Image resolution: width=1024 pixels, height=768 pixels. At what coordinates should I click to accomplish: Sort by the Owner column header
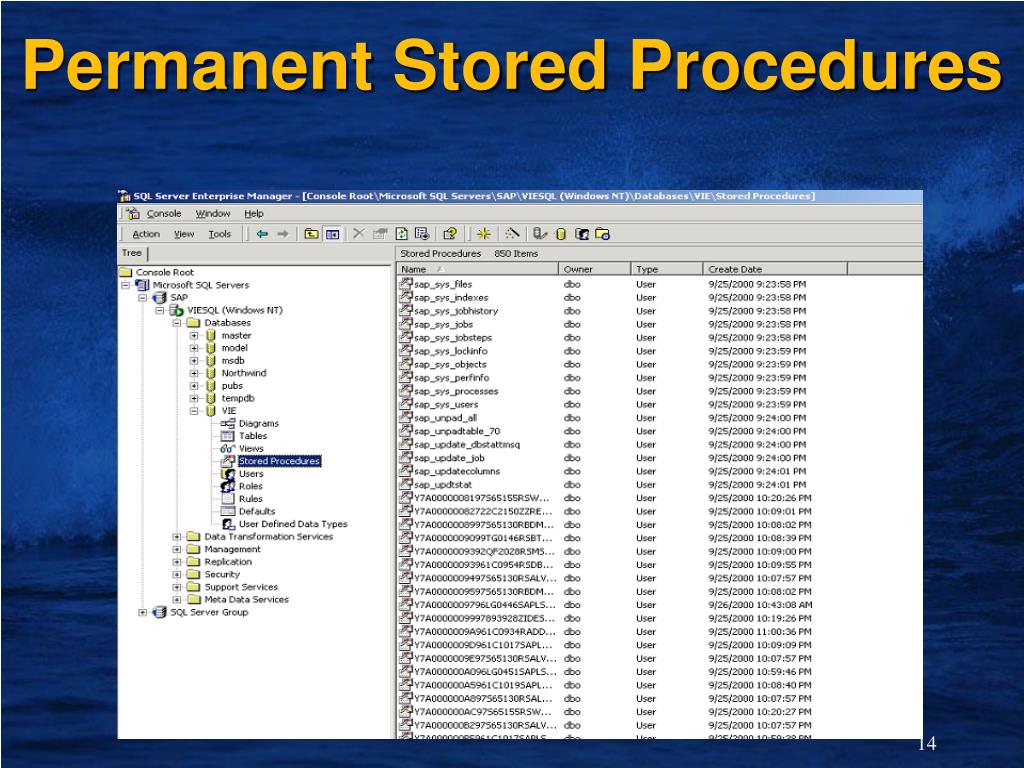click(595, 269)
